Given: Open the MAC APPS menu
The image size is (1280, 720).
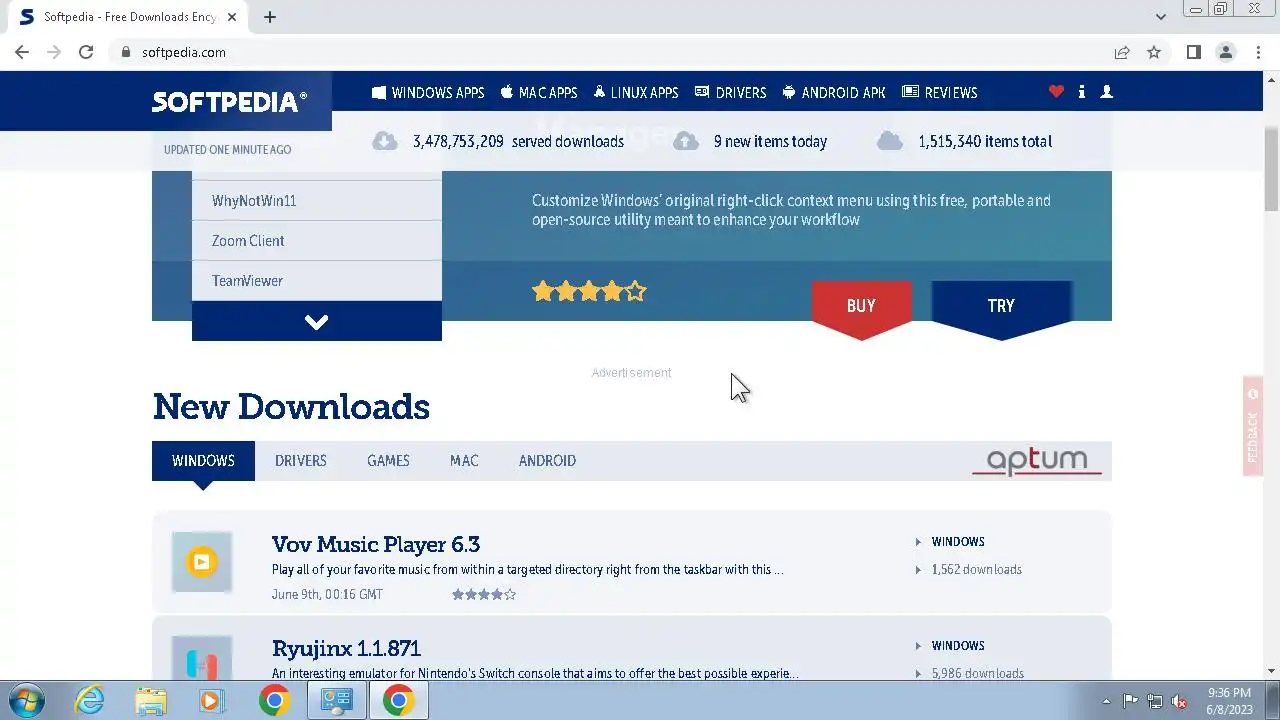Looking at the screenshot, I should pyautogui.click(x=539, y=92).
